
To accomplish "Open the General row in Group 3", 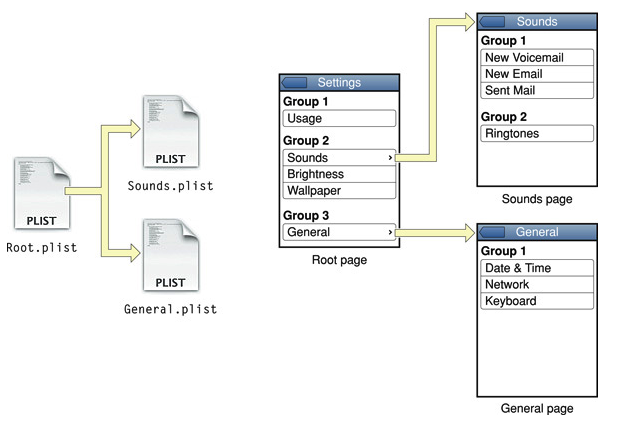I will [x=339, y=232].
